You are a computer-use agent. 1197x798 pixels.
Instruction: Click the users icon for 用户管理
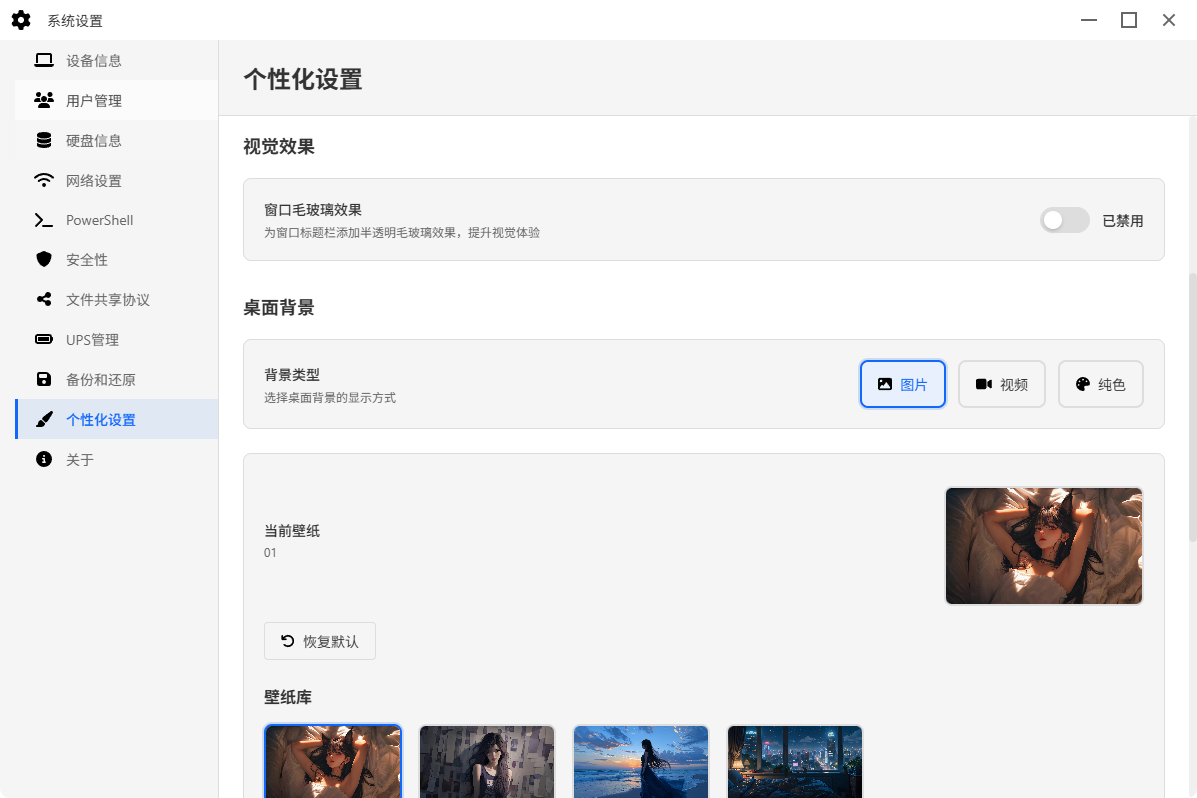tap(44, 100)
